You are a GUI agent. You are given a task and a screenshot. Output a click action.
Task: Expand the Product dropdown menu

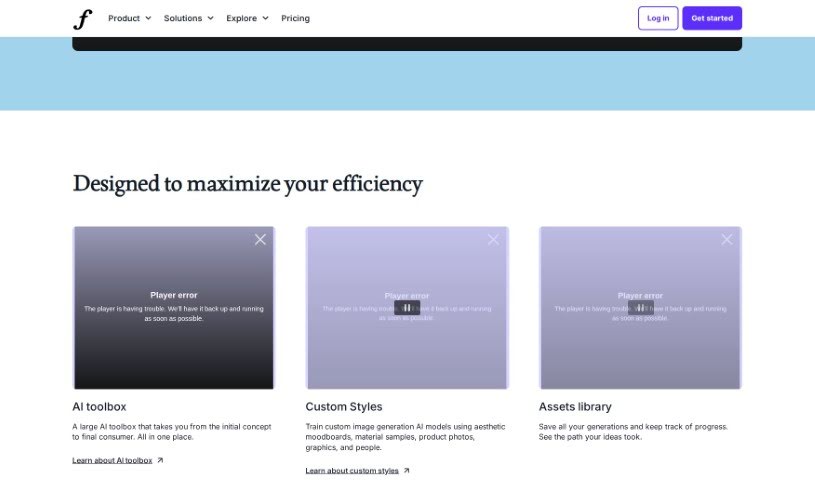coord(129,18)
